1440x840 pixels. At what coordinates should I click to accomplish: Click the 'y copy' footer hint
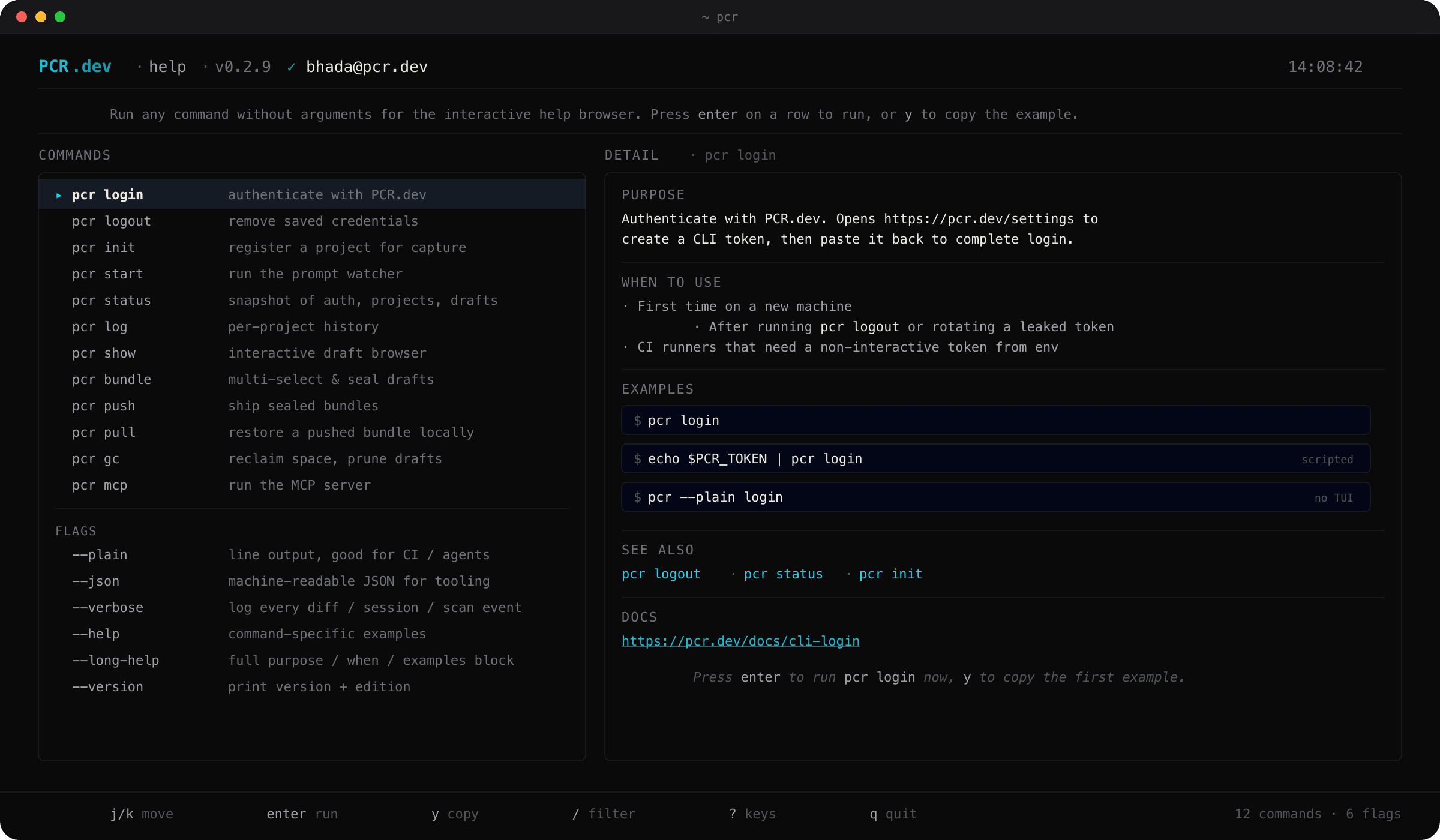(455, 814)
